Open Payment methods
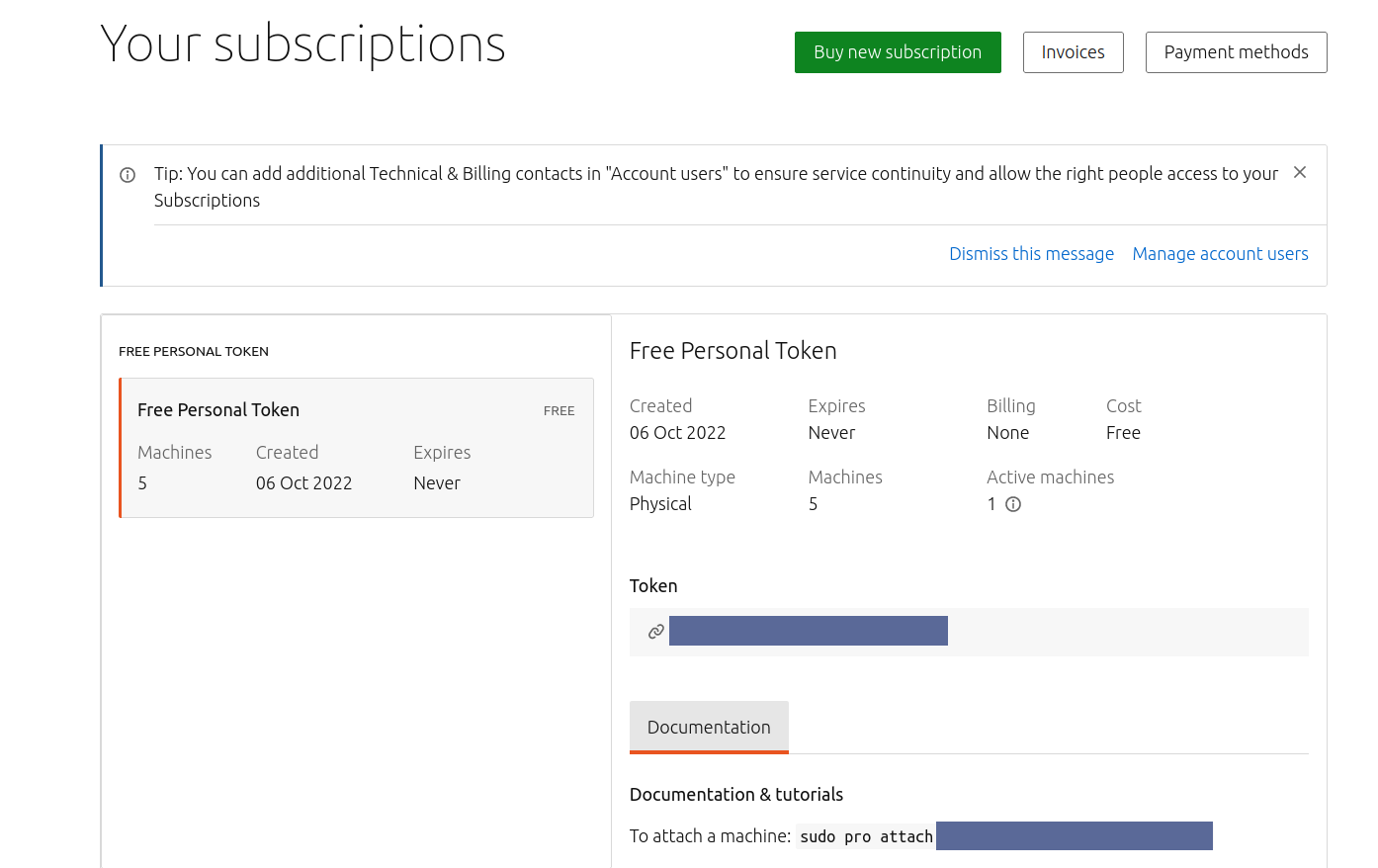1378x868 pixels. (1236, 52)
